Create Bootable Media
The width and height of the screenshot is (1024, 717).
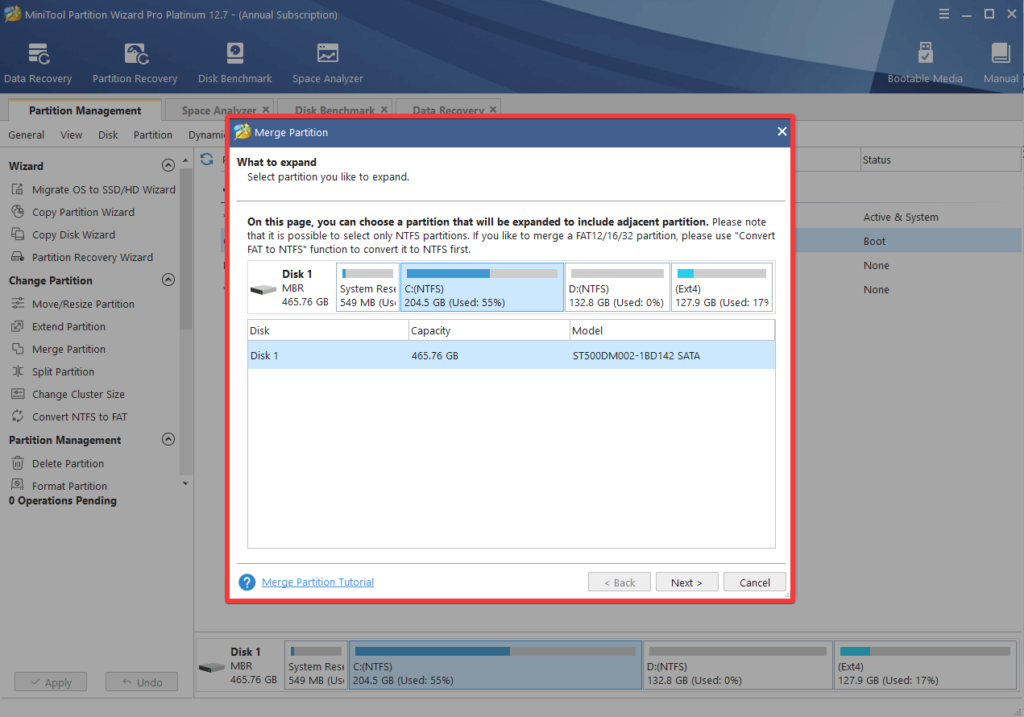click(925, 63)
